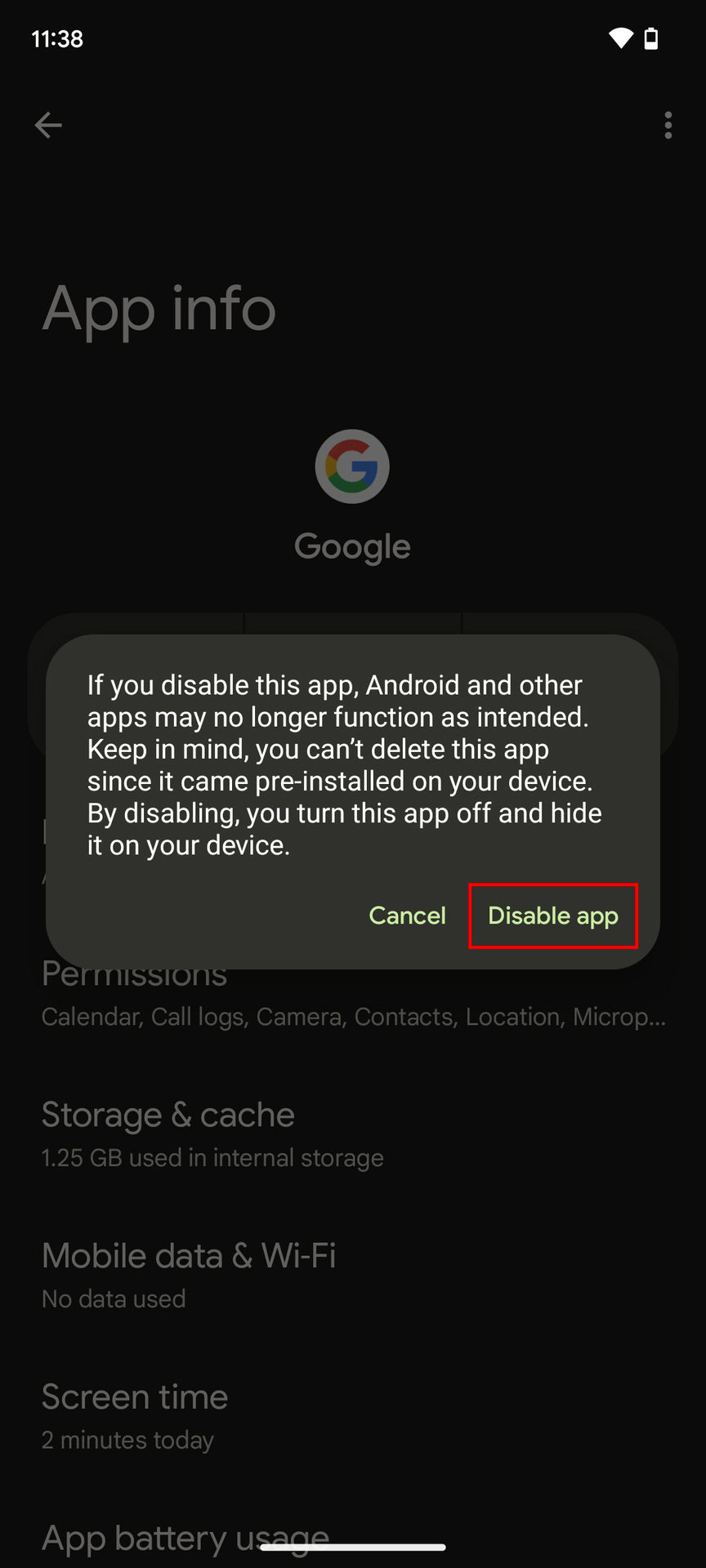Tap the back arrow icon
The image size is (706, 1568).
click(x=48, y=125)
